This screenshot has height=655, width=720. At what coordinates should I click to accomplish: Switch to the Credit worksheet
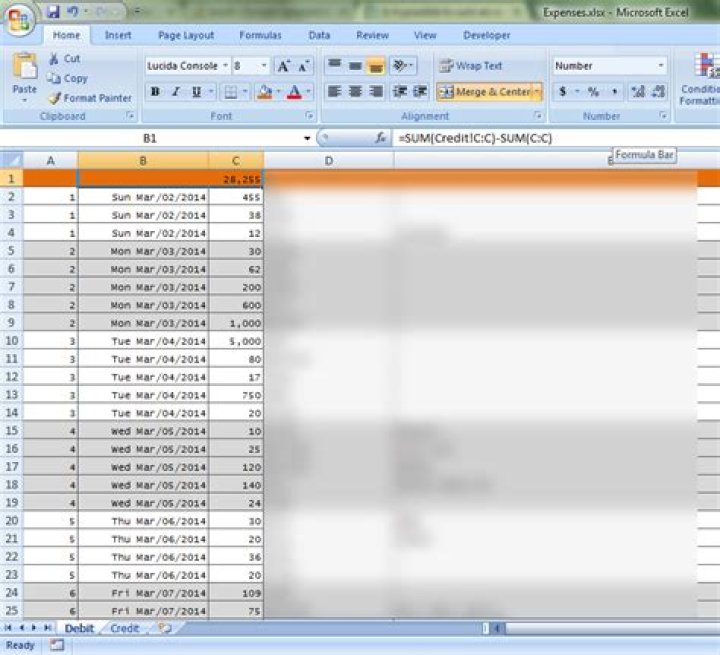pyautogui.click(x=124, y=628)
